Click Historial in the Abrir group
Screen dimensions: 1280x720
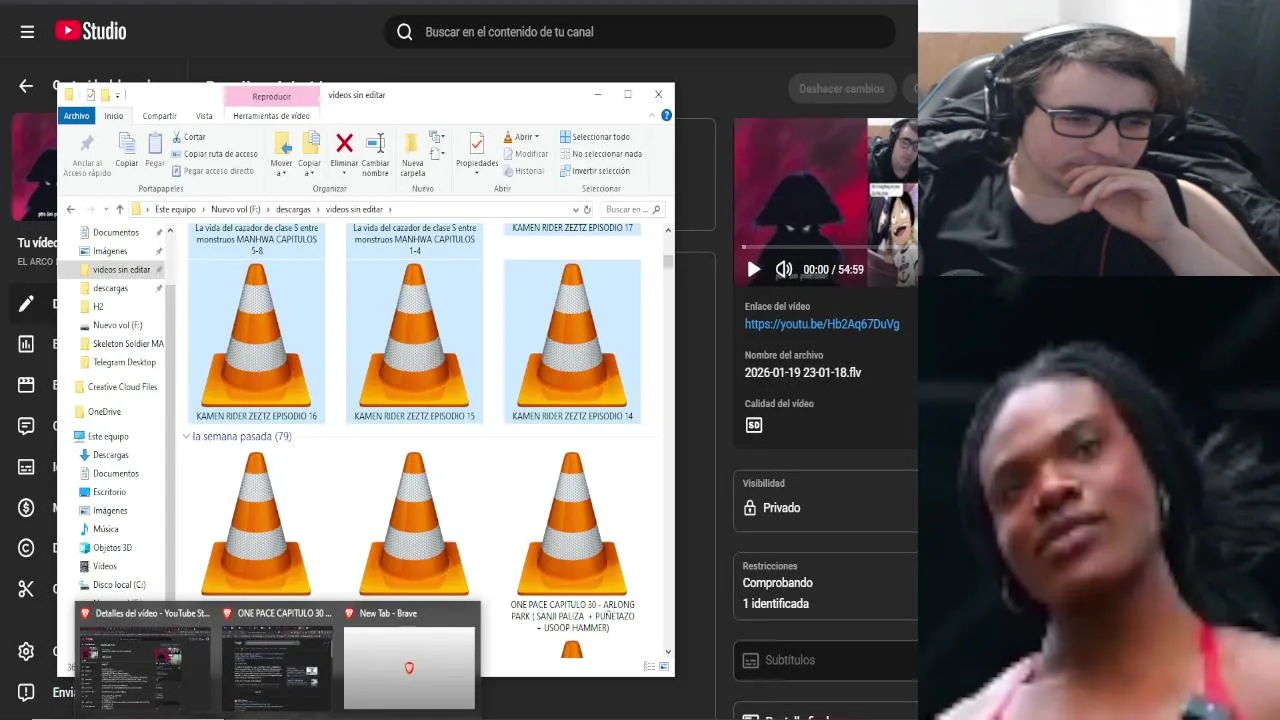click(x=524, y=171)
